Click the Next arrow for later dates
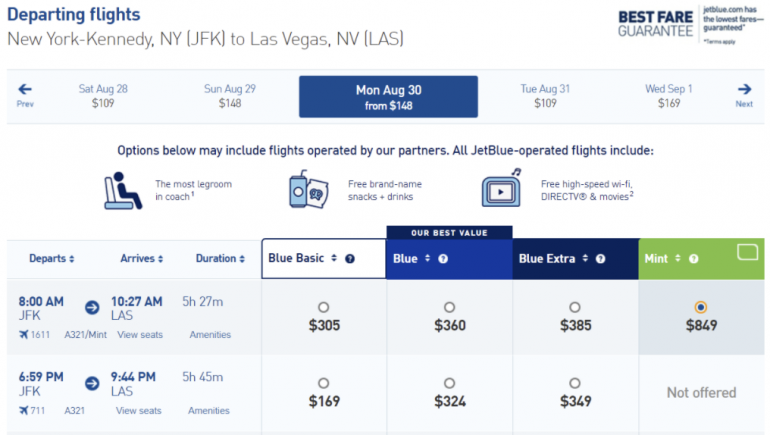Viewport: 770px width, 435px height. pyautogui.click(x=744, y=92)
